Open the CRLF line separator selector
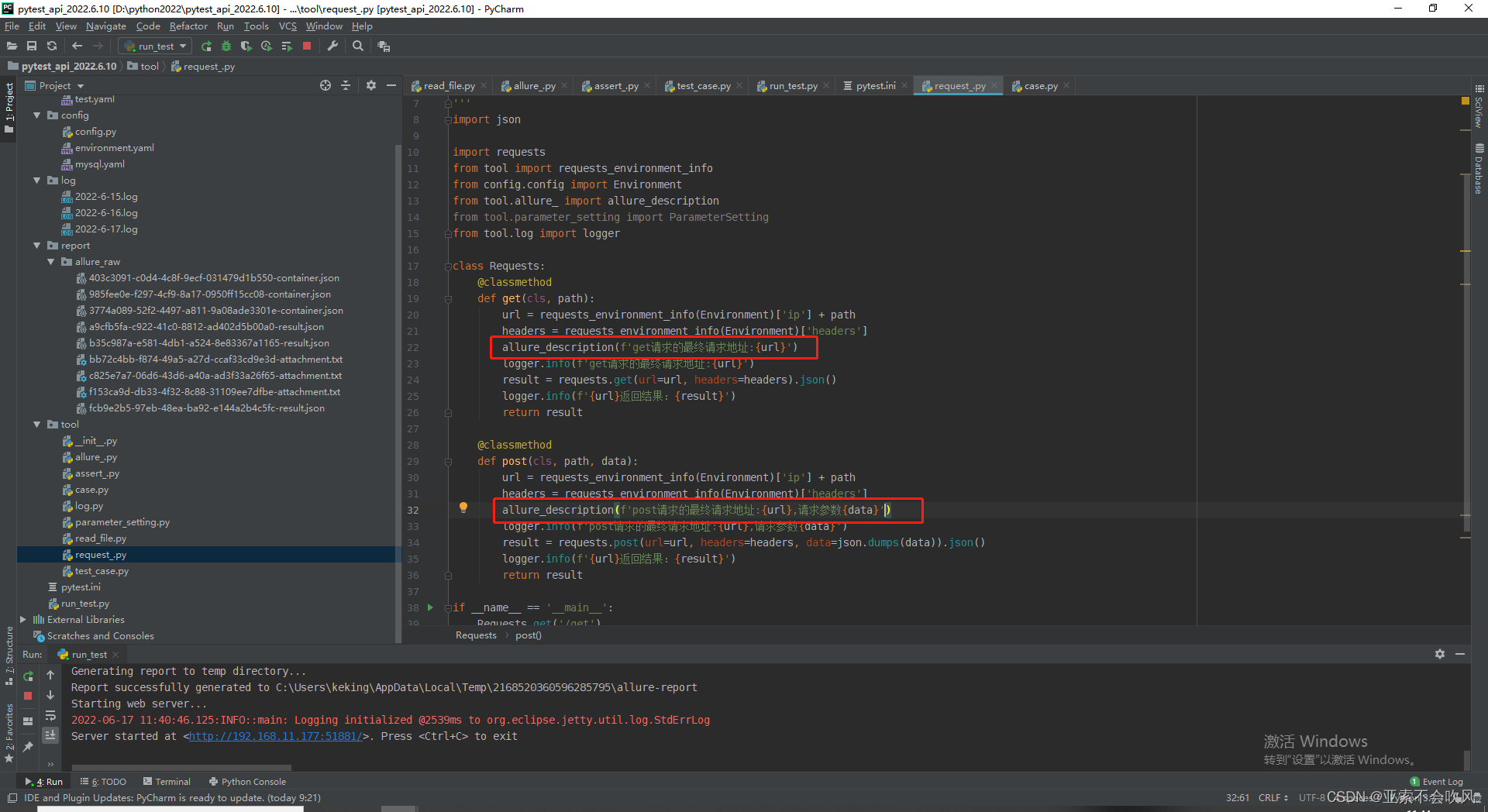Screen dimensions: 1488x812 [x=1273, y=797]
